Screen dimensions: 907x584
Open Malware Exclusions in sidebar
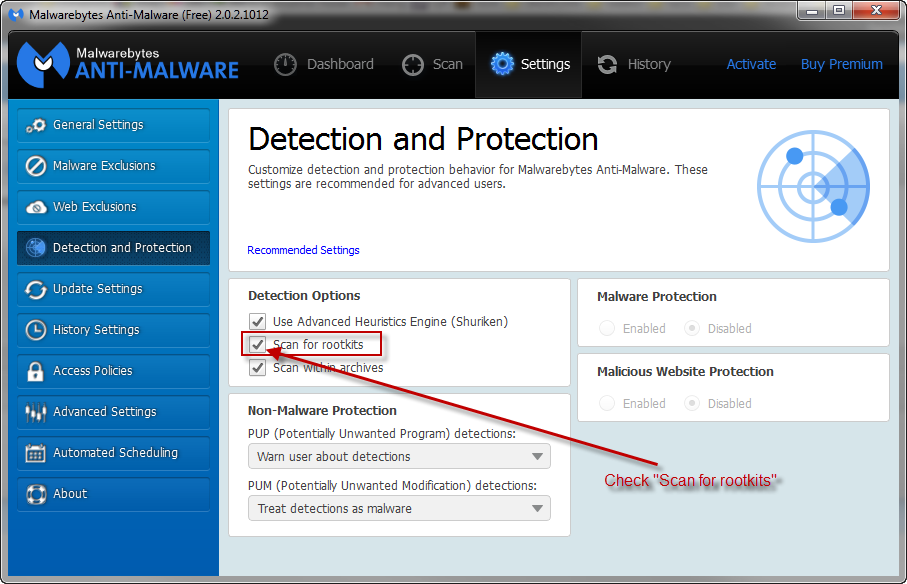tap(113, 166)
